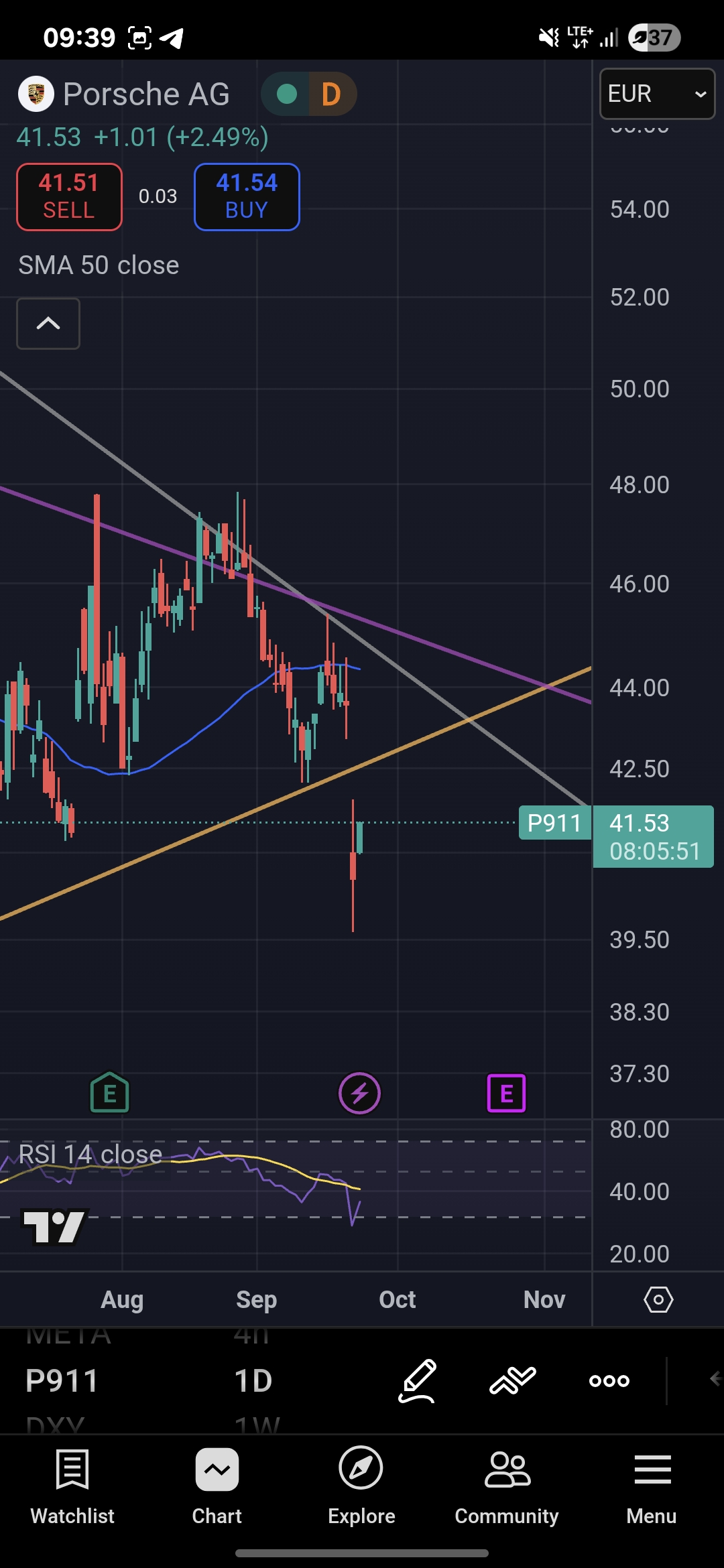Tap the P911 price label on chart
The image size is (724, 1568).
pos(554,823)
